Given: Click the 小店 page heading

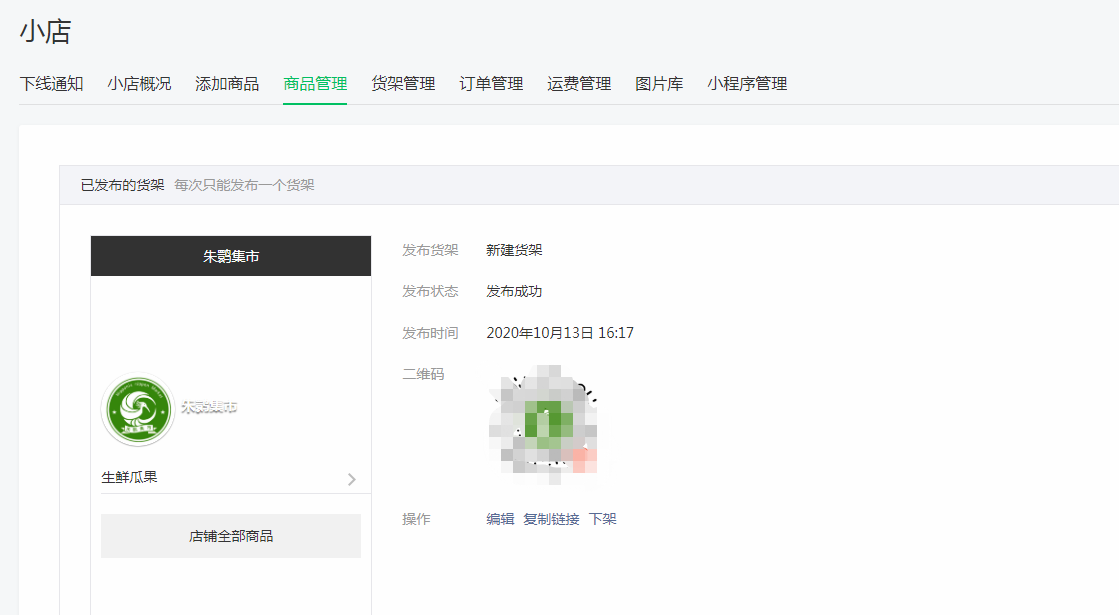Looking at the screenshot, I should [45, 32].
